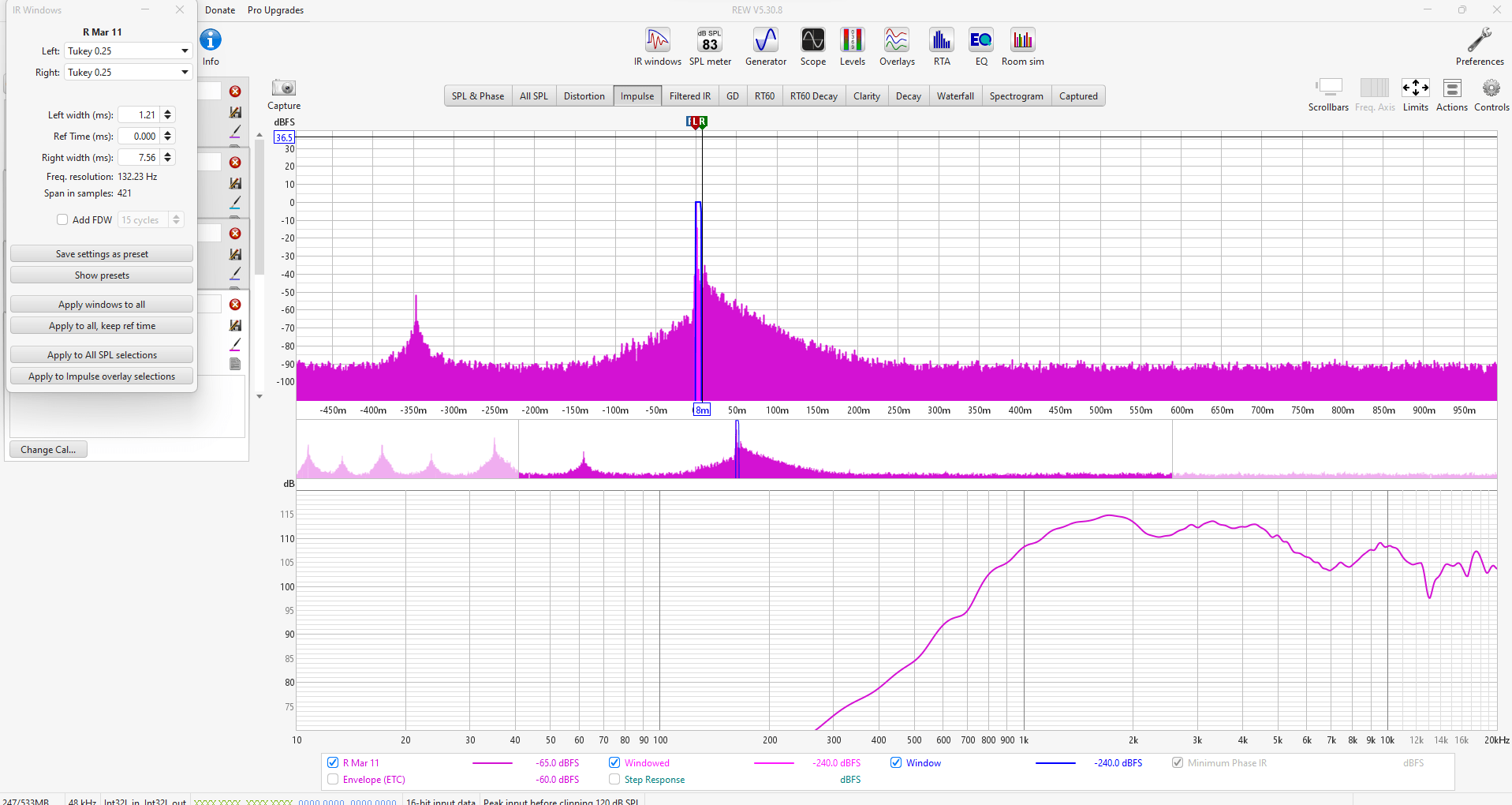Image resolution: width=1512 pixels, height=805 pixels.
Task: Toggle the R Mar 11 trace checkbox
Action: 333,763
